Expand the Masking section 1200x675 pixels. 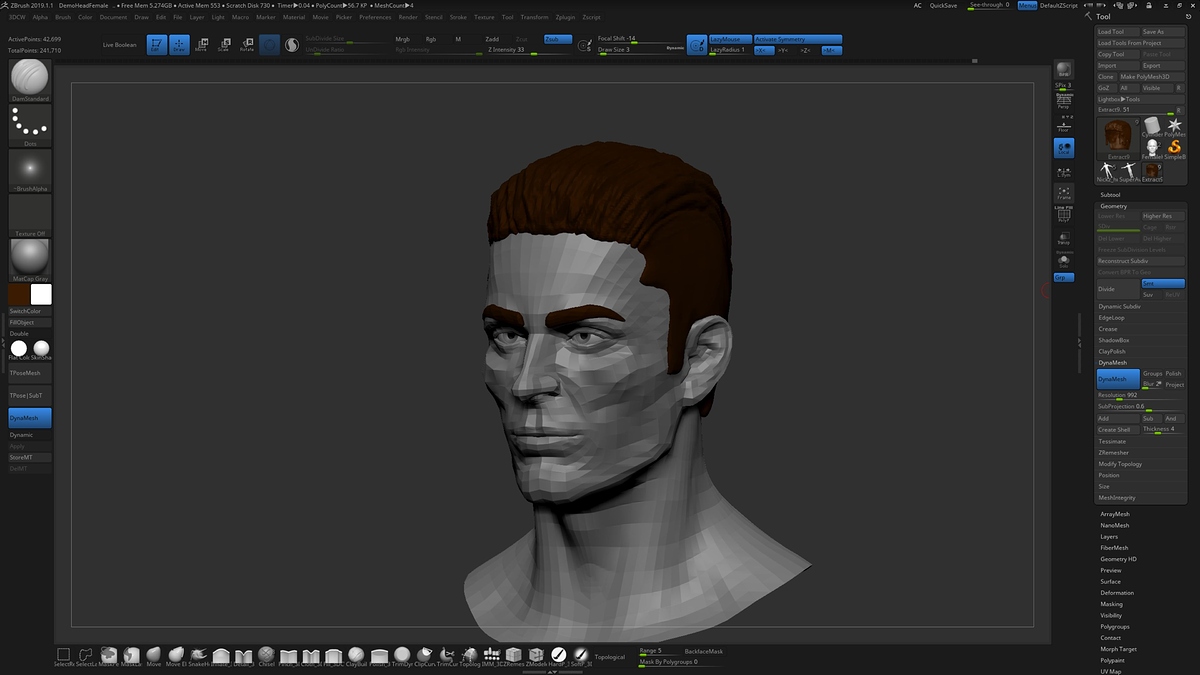click(1111, 604)
